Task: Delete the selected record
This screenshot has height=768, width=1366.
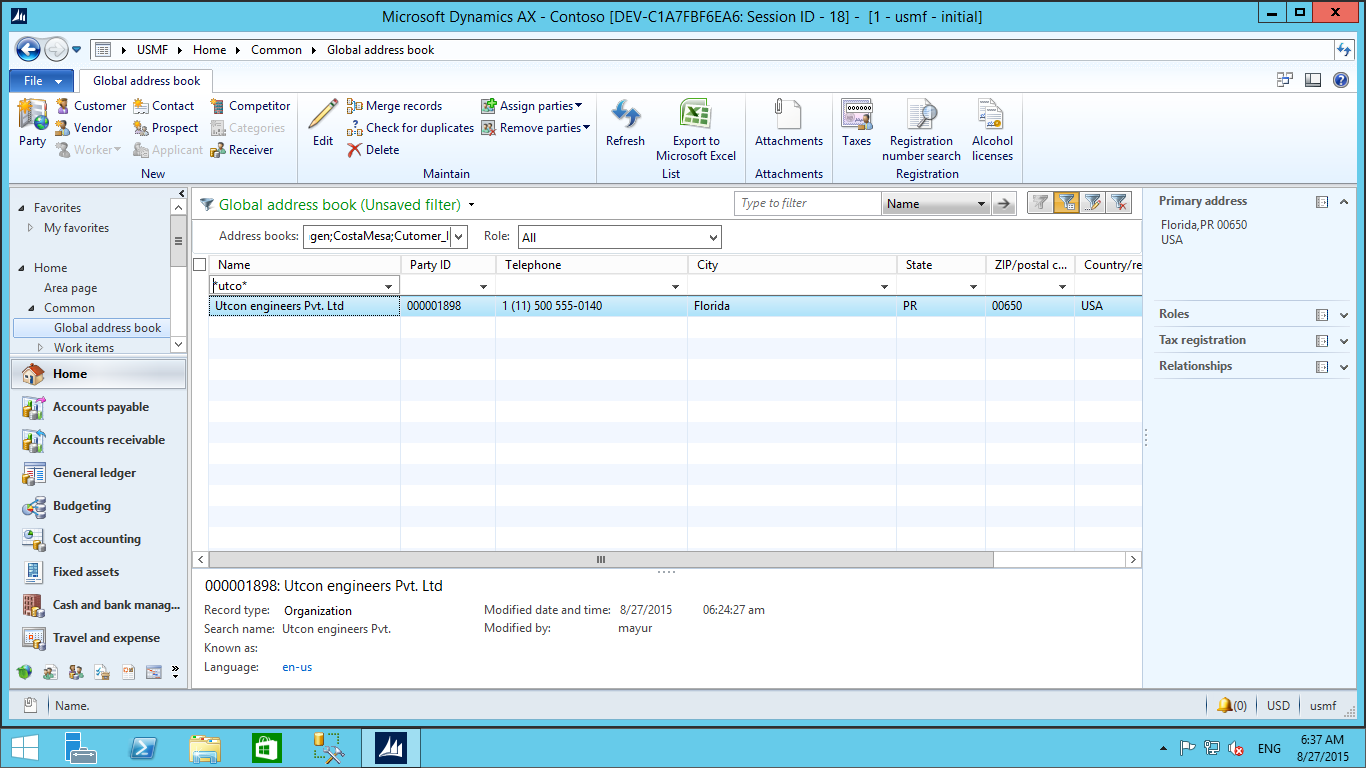Action: pyautogui.click(x=373, y=150)
